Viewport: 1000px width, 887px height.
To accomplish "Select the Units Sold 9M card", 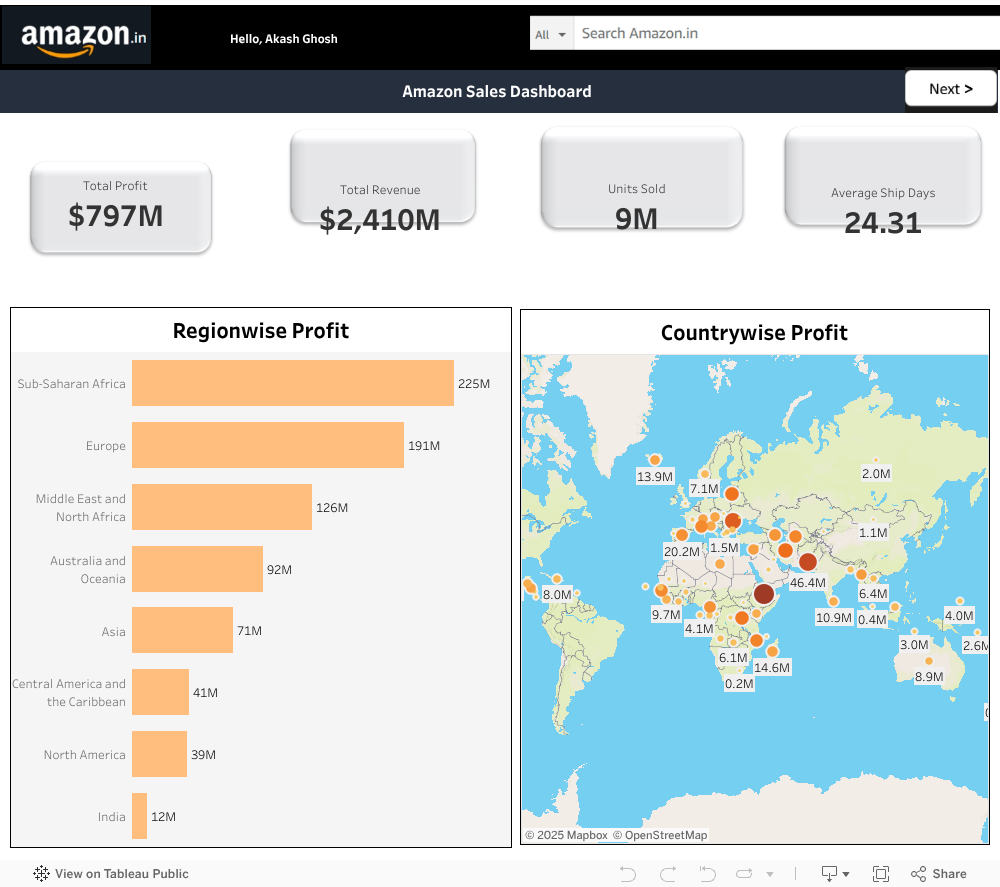I will point(642,179).
